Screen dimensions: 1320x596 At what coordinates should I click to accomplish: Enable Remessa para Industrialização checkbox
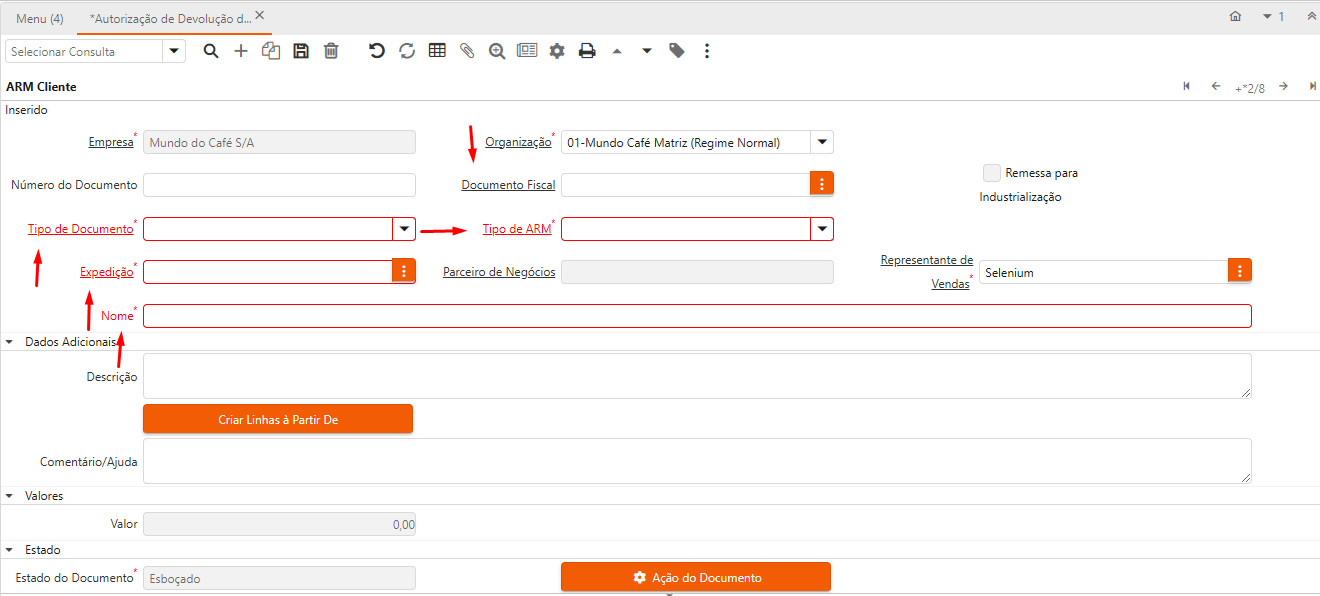[x=991, y=173]
